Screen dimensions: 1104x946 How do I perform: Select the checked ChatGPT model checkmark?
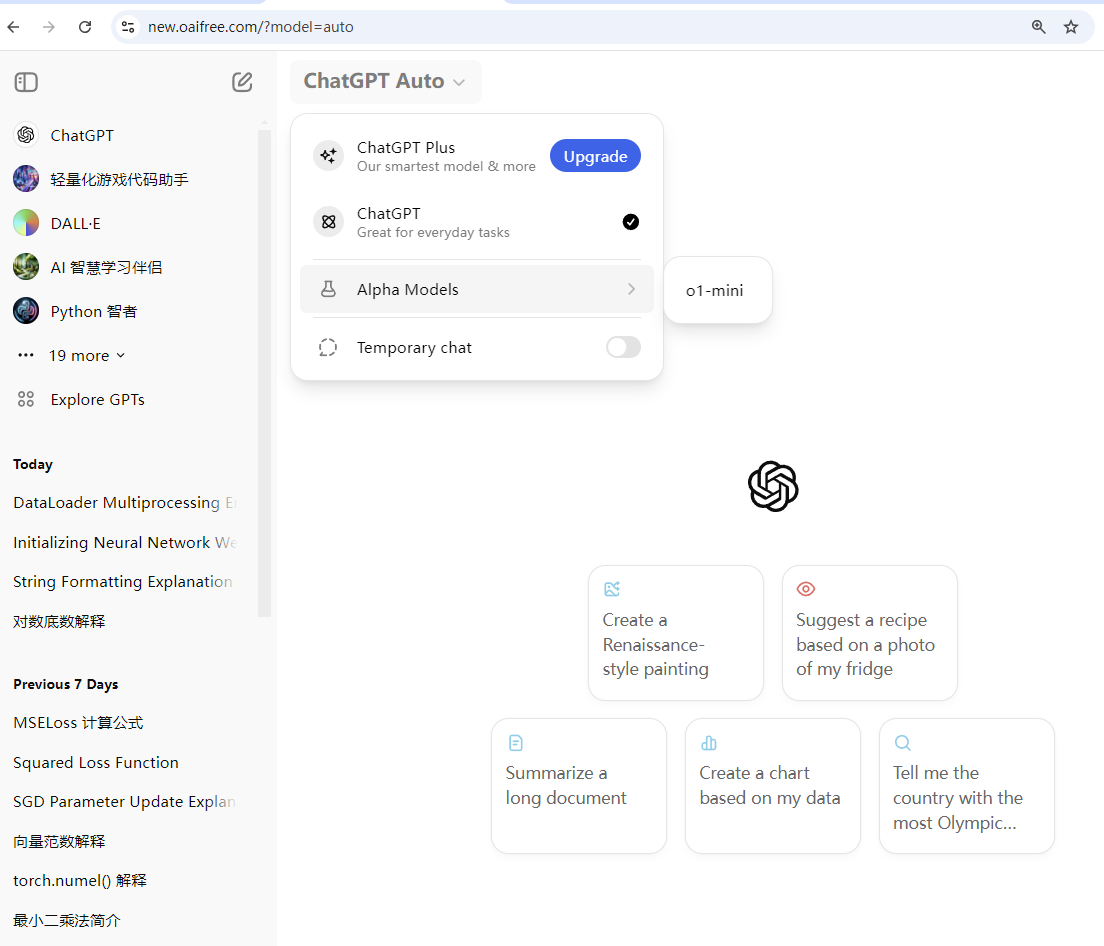631,222
